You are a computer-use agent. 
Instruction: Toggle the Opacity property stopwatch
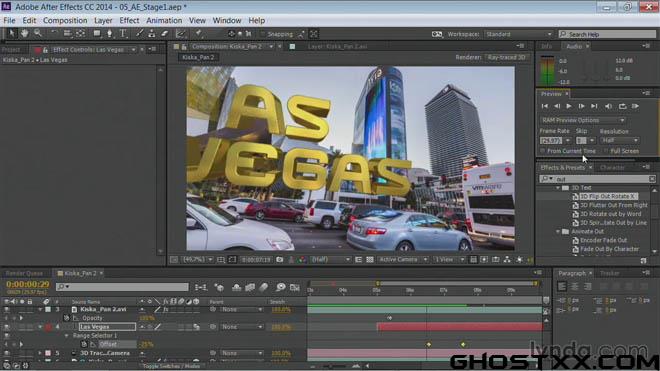[x=67, y=318]
